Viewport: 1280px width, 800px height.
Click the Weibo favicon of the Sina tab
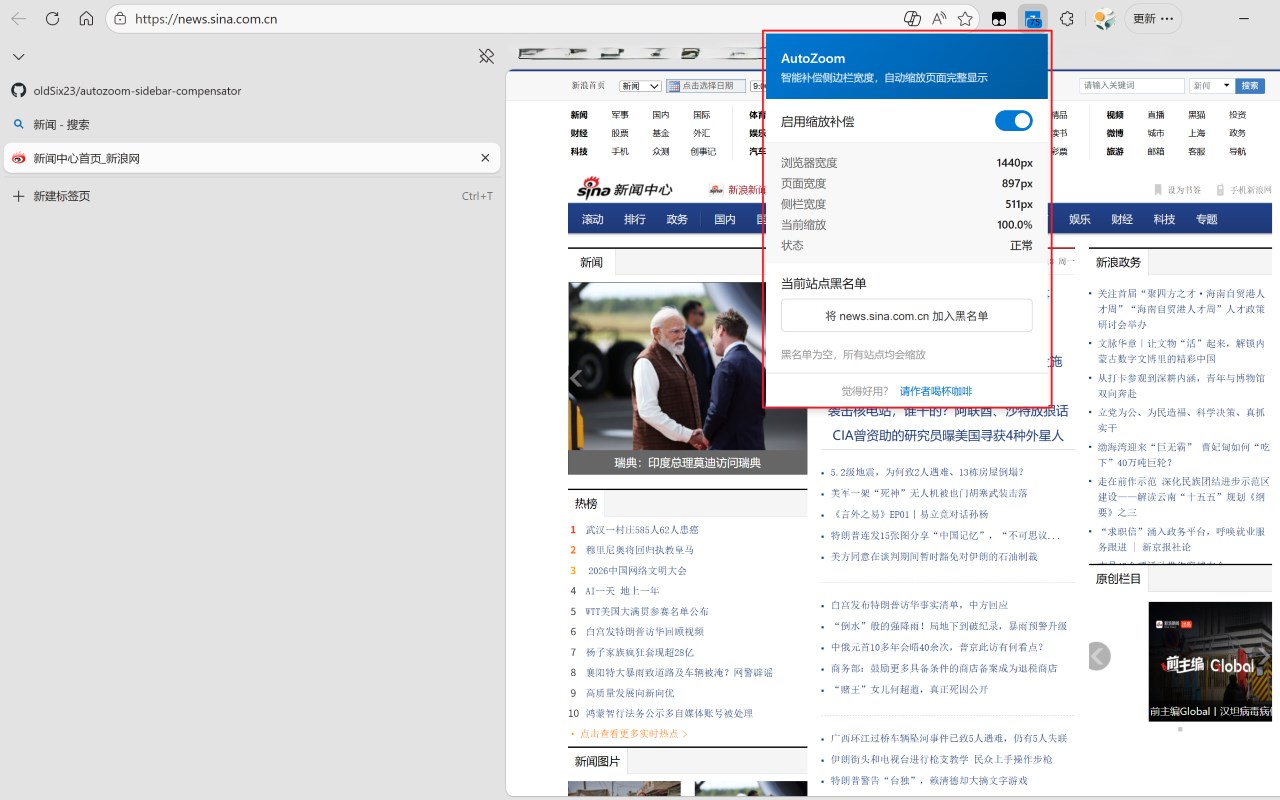point(18,158)
